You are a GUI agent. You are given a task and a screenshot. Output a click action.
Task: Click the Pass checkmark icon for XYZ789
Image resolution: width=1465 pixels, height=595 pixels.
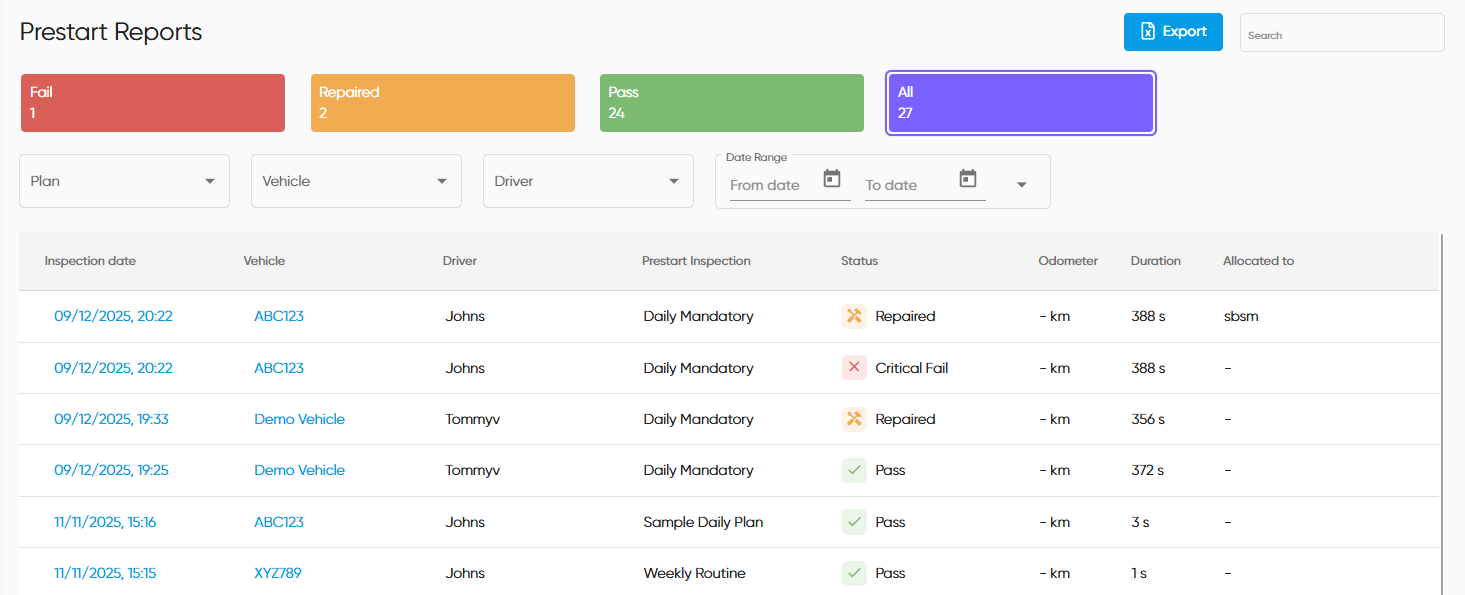click(854, 573)
